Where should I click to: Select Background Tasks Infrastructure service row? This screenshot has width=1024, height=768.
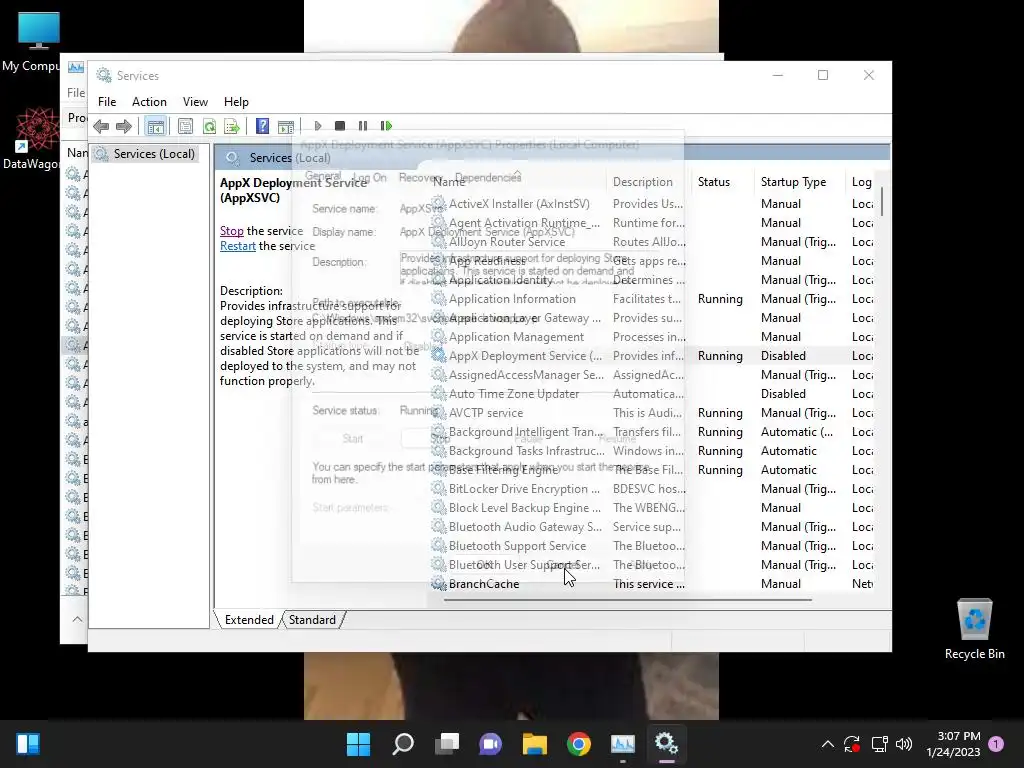pos(652,451)
